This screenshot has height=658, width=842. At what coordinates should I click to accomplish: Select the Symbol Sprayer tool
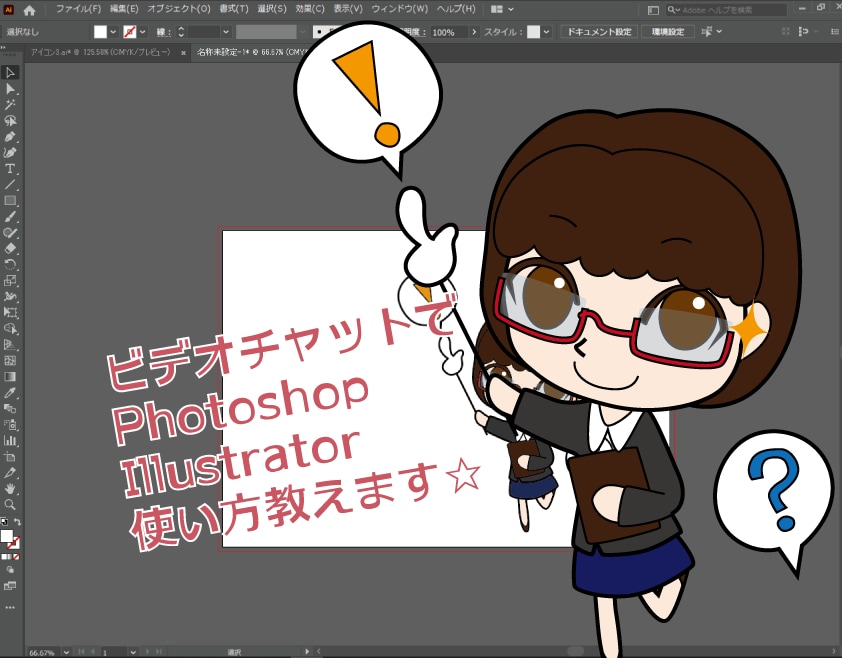(10, 425)
